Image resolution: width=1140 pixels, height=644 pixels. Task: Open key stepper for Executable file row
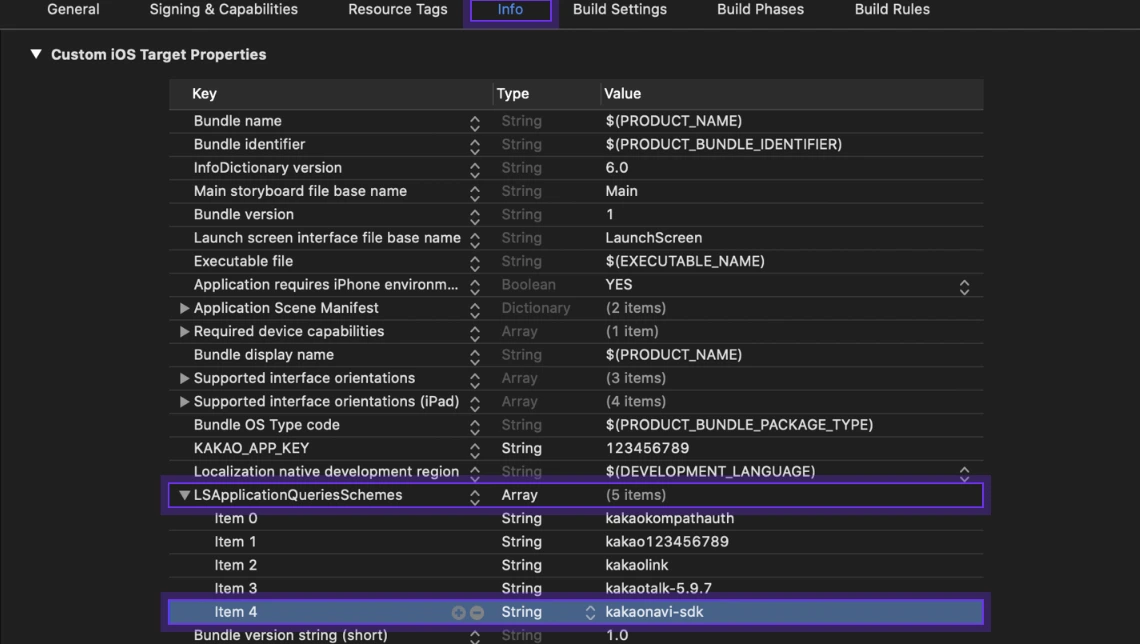(x=475, y=263)
